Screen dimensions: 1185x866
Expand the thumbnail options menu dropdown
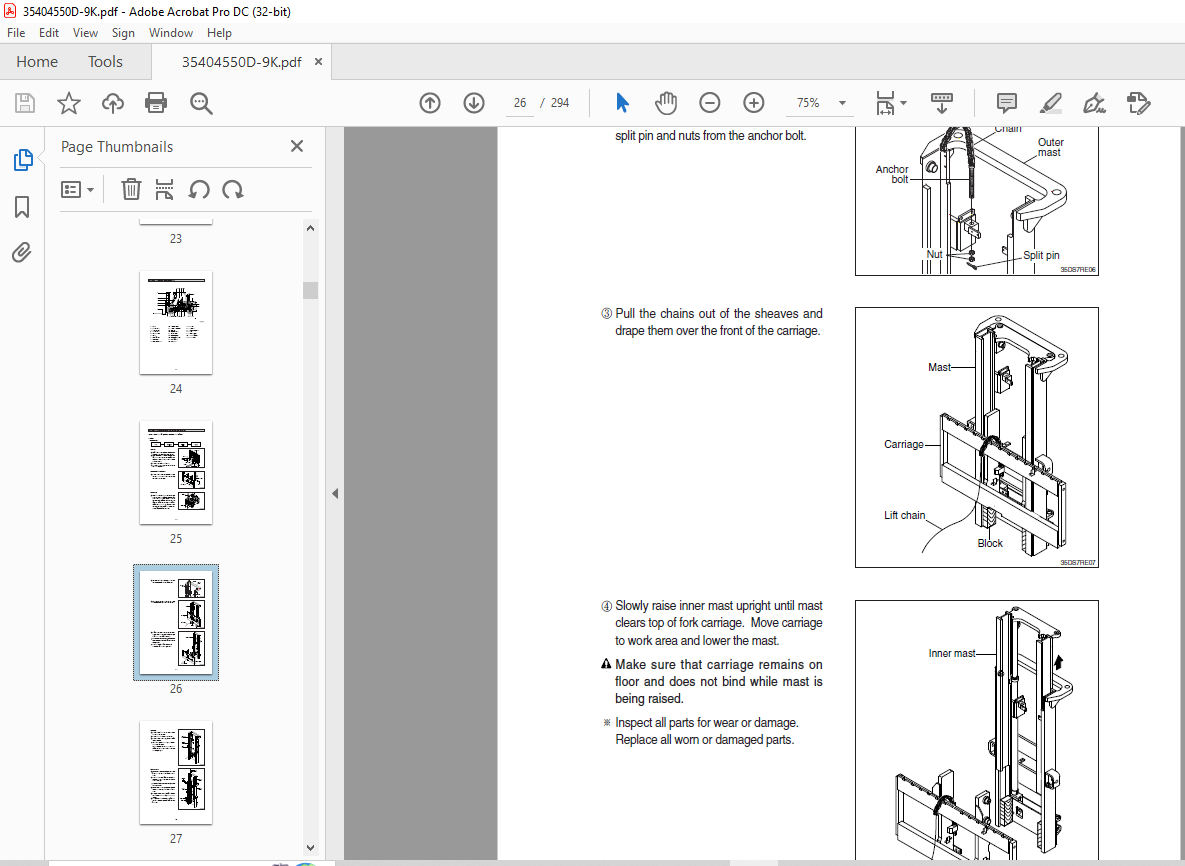click(x=78, y=189)
